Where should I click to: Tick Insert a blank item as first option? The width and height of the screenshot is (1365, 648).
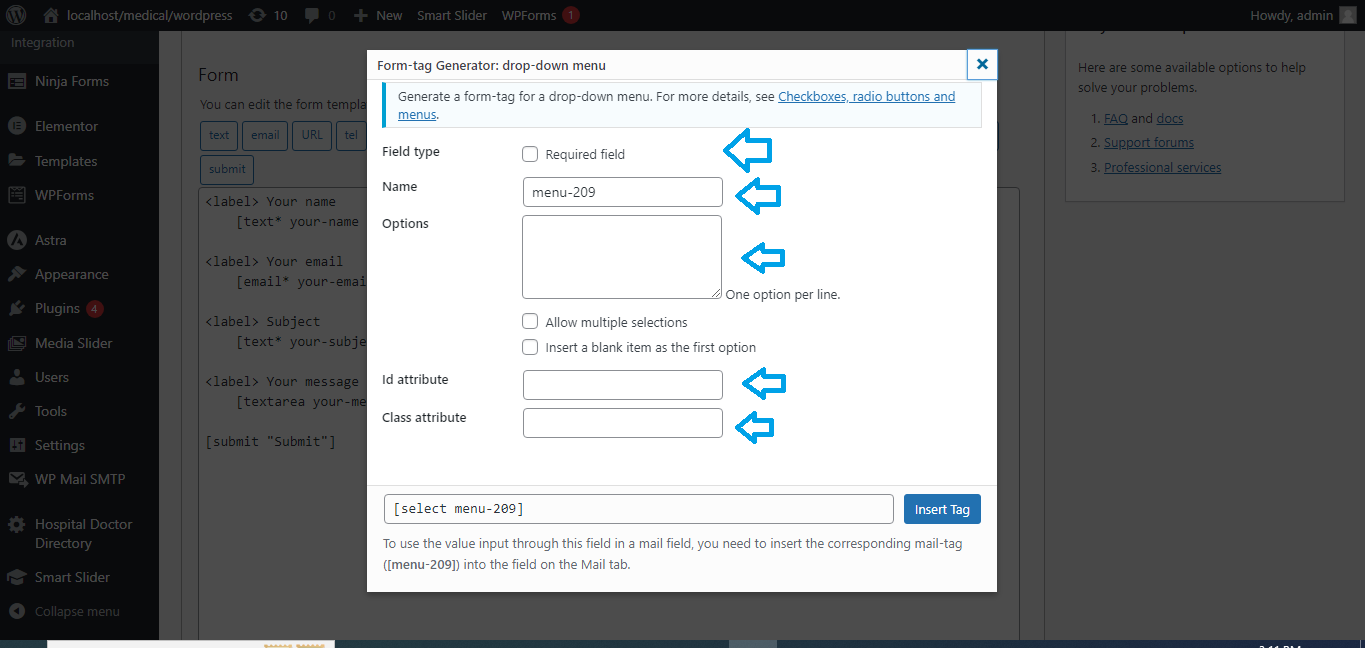click(530, 347)
